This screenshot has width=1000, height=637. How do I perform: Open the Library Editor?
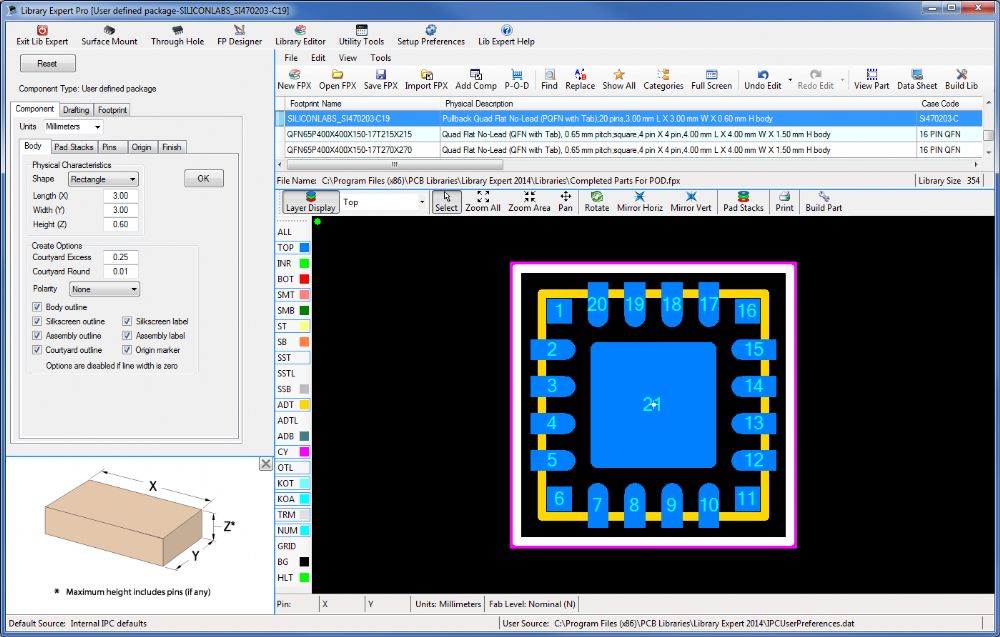[x=300, y=36]
